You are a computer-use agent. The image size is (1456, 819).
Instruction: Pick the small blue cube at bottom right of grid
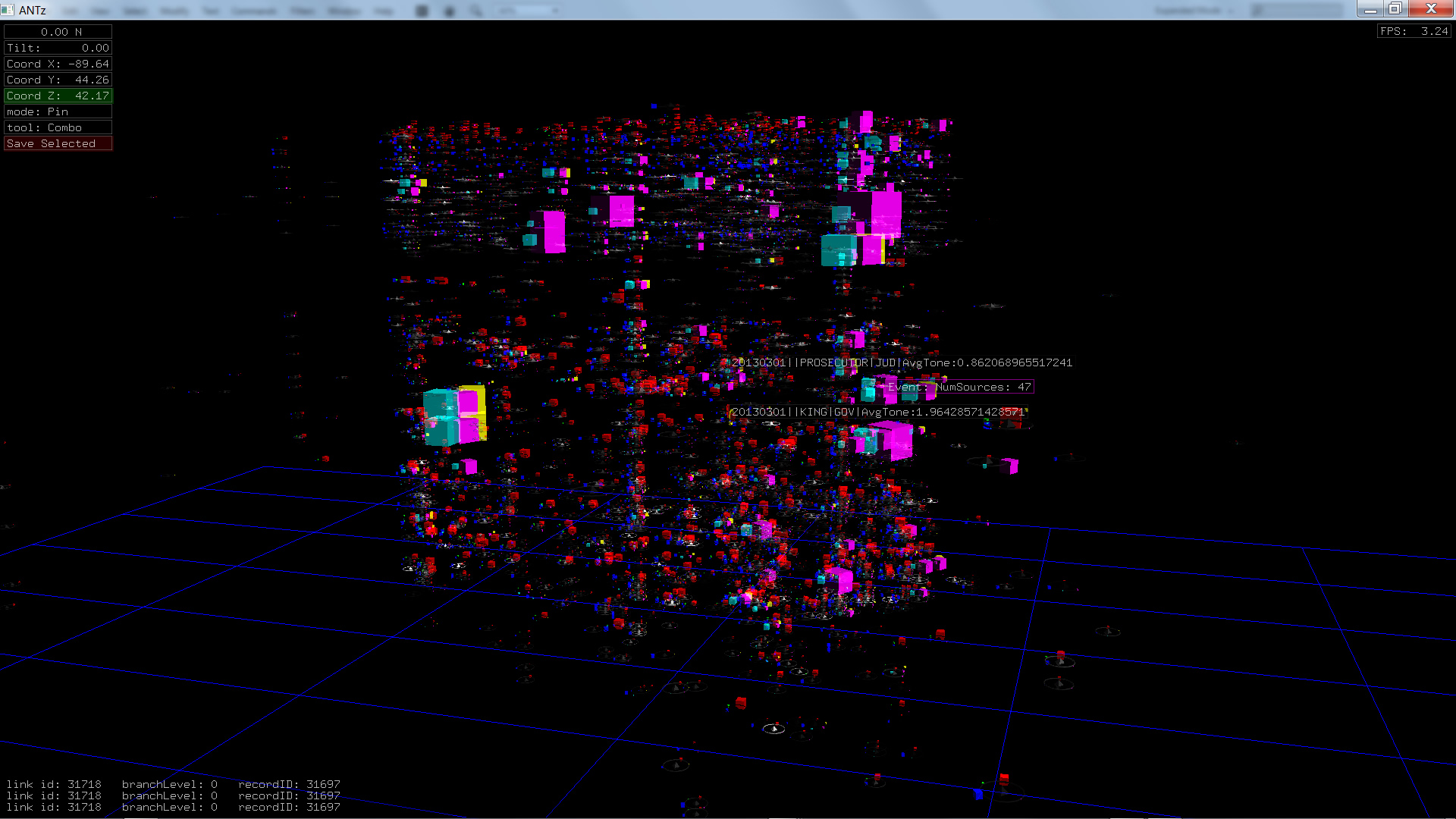[977, 793]
